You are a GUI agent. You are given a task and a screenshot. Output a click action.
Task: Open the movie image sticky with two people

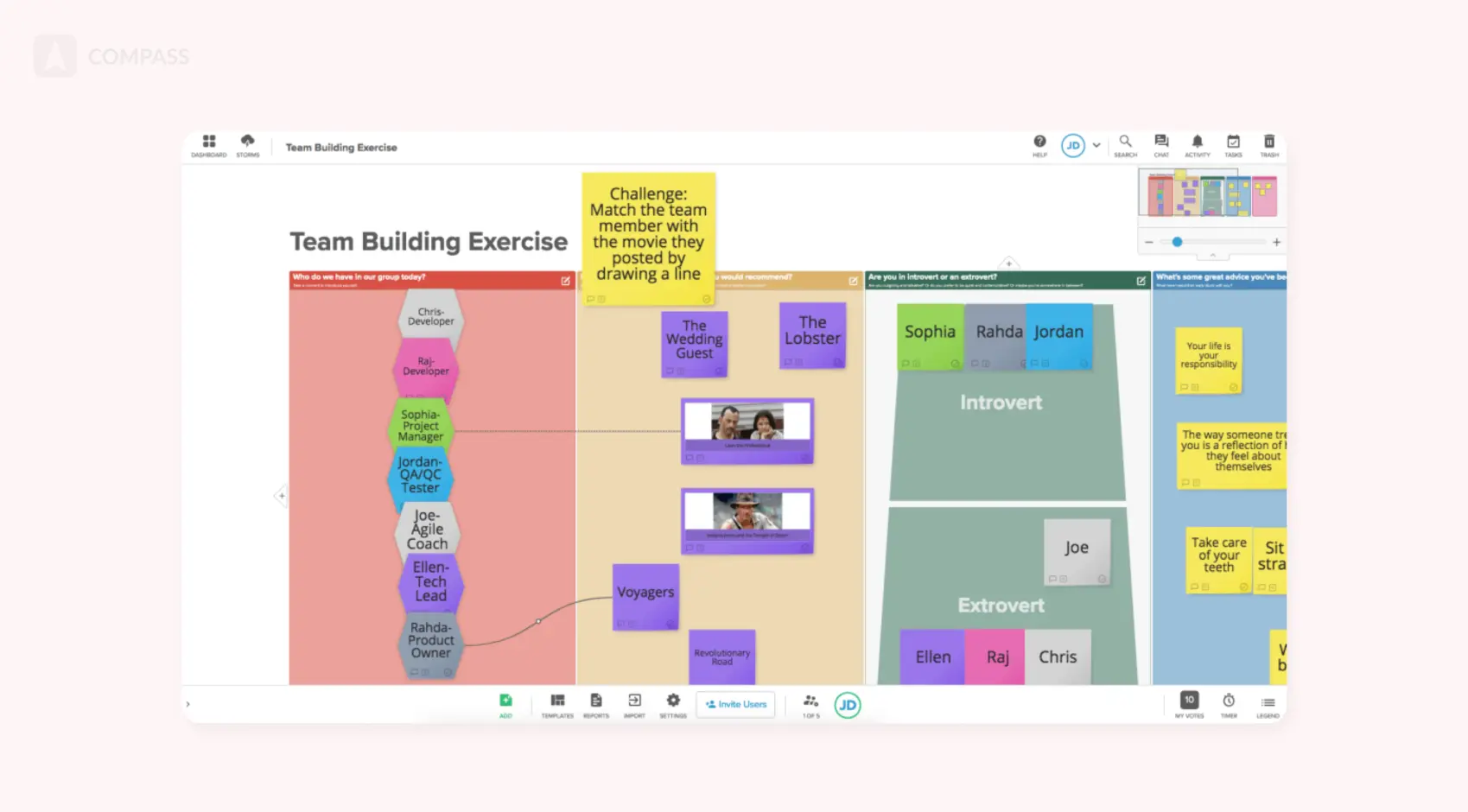pos(747,431)
